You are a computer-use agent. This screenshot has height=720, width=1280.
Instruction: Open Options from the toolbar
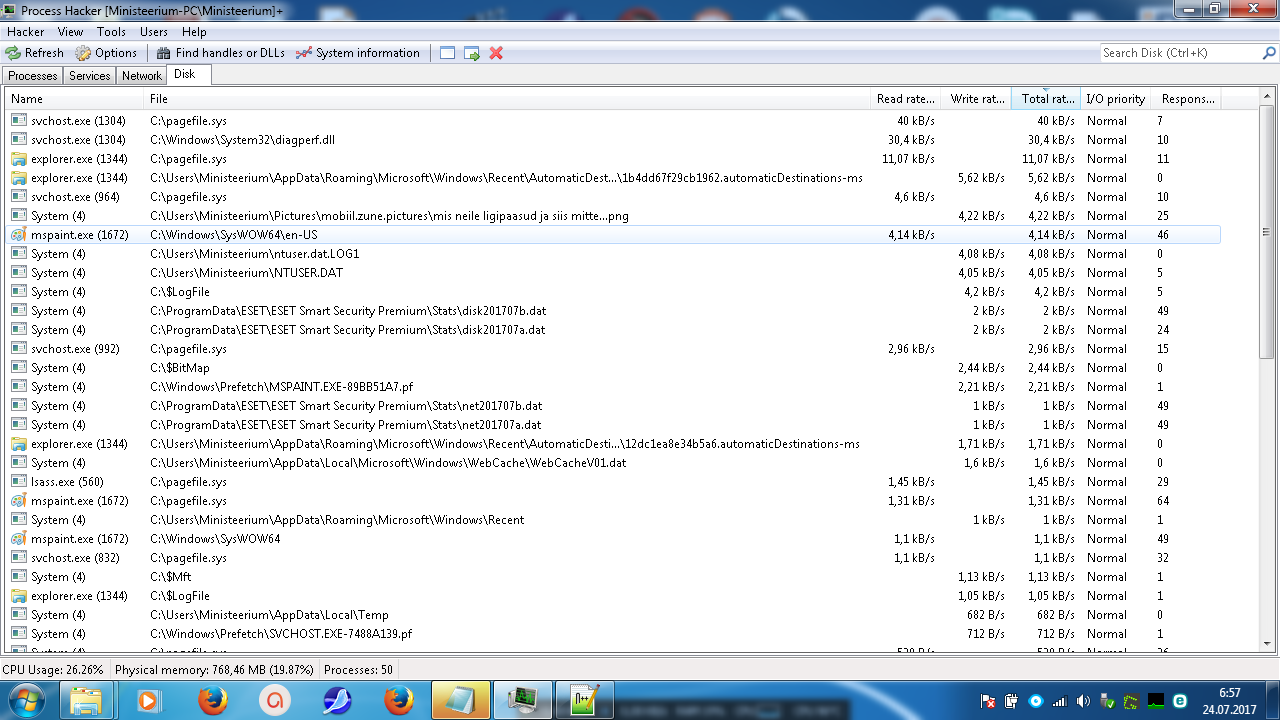106,53
